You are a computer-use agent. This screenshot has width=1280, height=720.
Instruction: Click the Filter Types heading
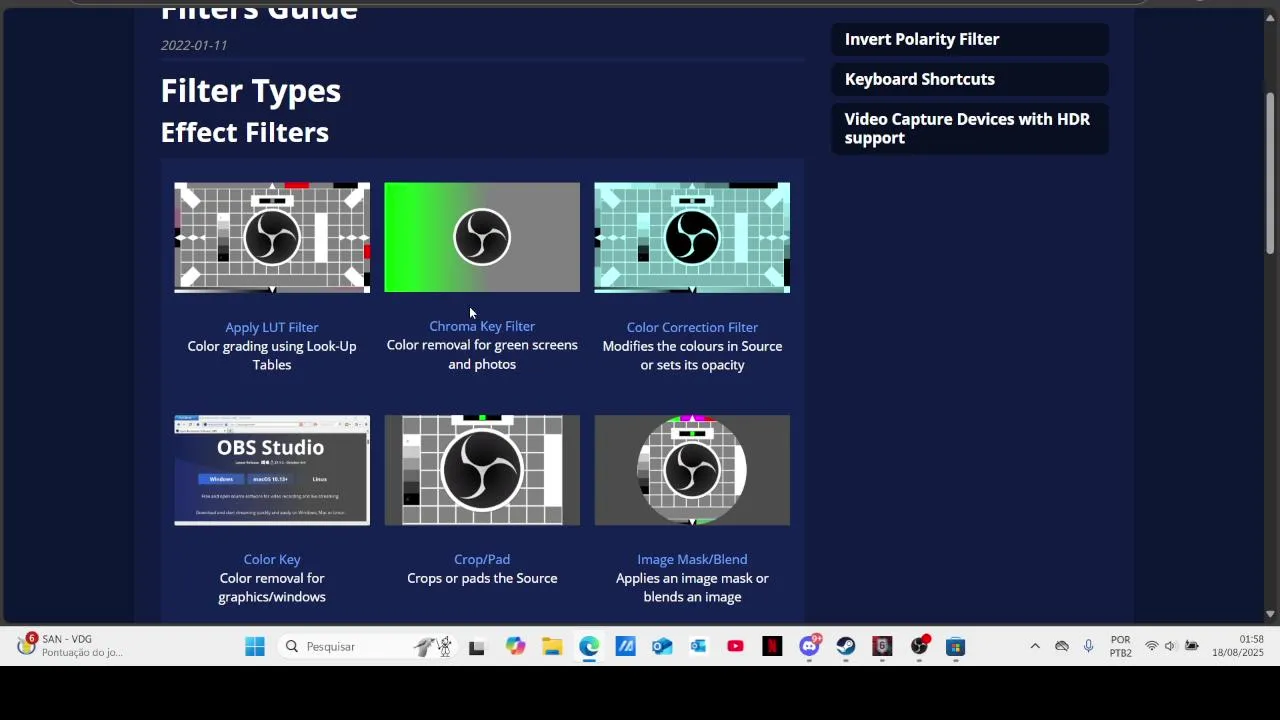(251, 91)
